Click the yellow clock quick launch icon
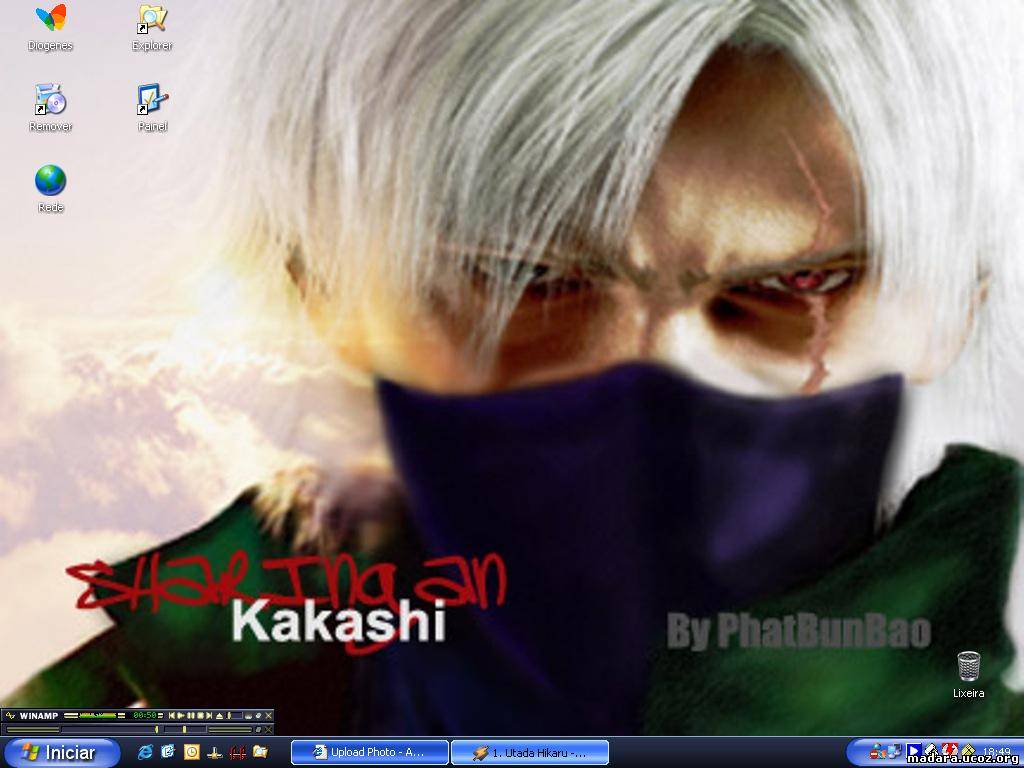1024x768 pixels. (191, 751)
